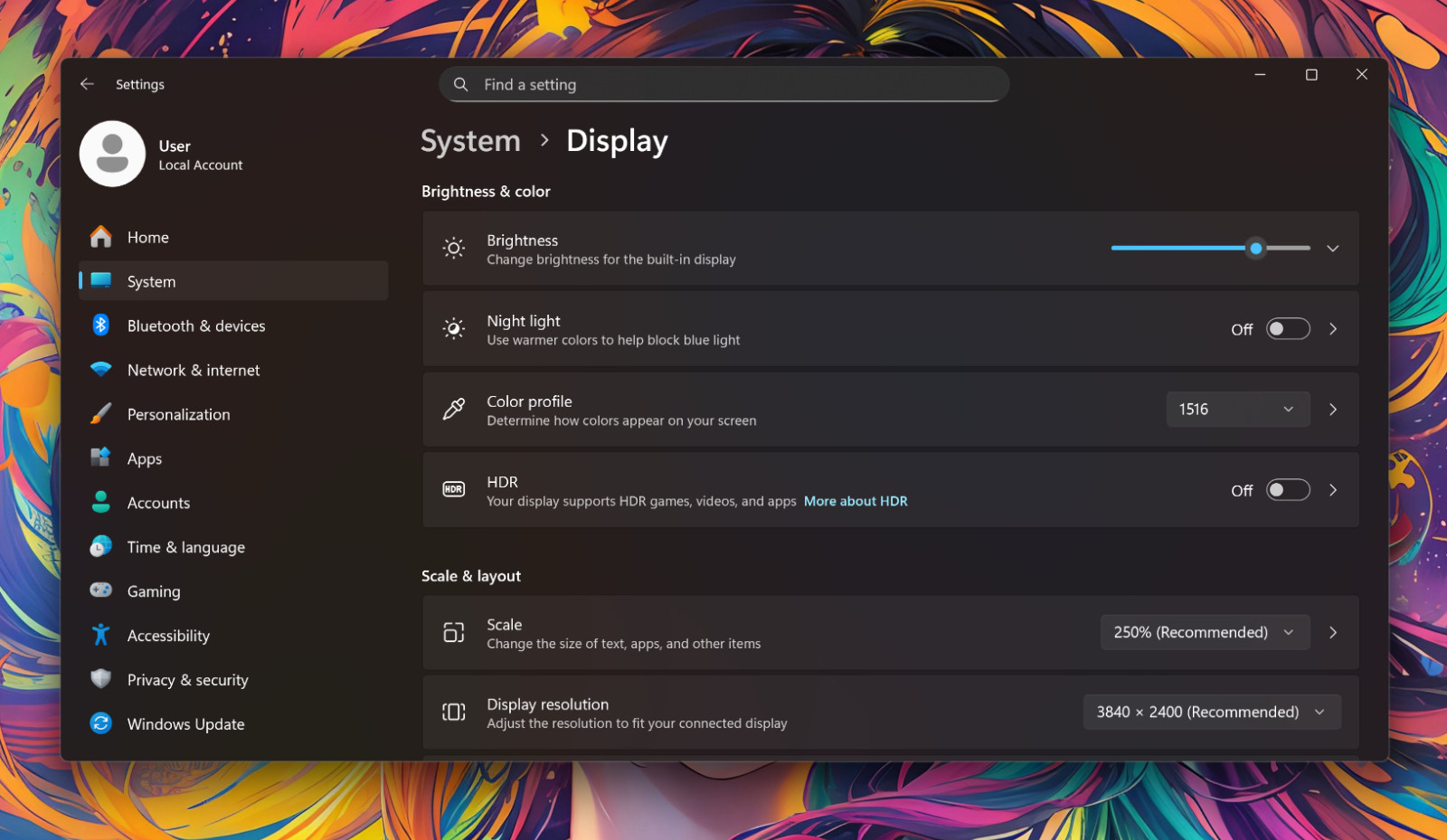Screen dimensions: 1447x840
Task: Open Scale settings chevron
Action: pyautogui.click(x=1333, y=633)
